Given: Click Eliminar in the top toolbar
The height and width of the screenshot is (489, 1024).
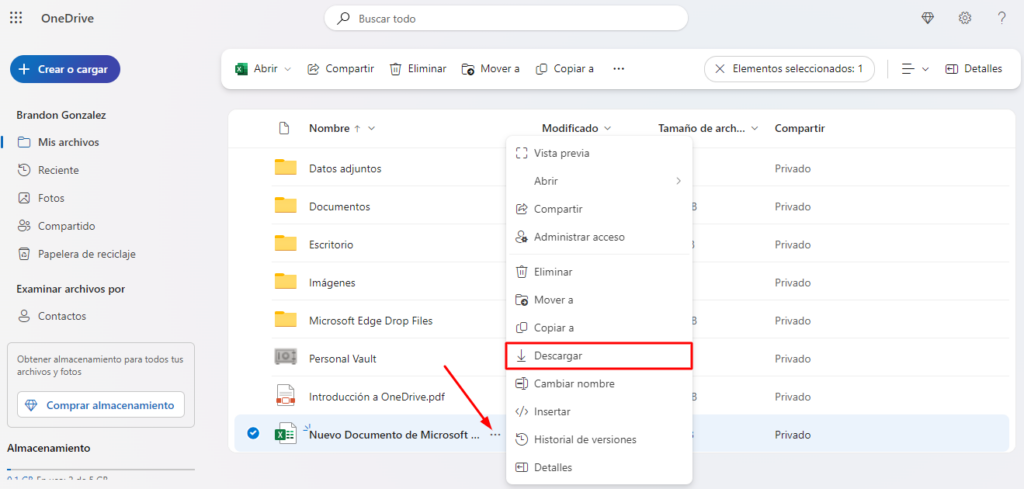Looking at the screenshot, I should (418, 69).
